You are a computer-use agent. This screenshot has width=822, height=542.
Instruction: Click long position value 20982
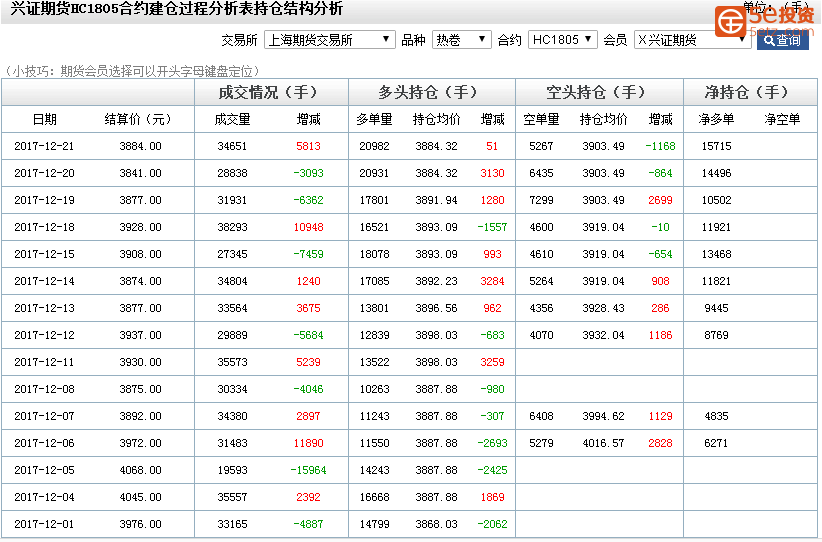point(374,146)
